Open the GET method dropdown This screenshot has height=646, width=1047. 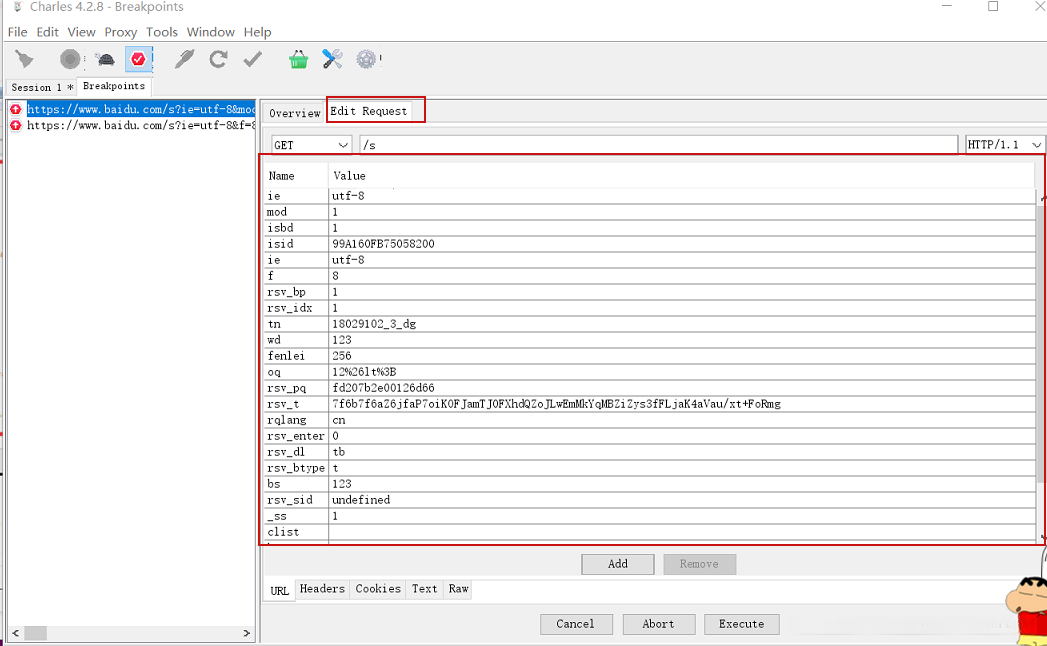(312, 145)
